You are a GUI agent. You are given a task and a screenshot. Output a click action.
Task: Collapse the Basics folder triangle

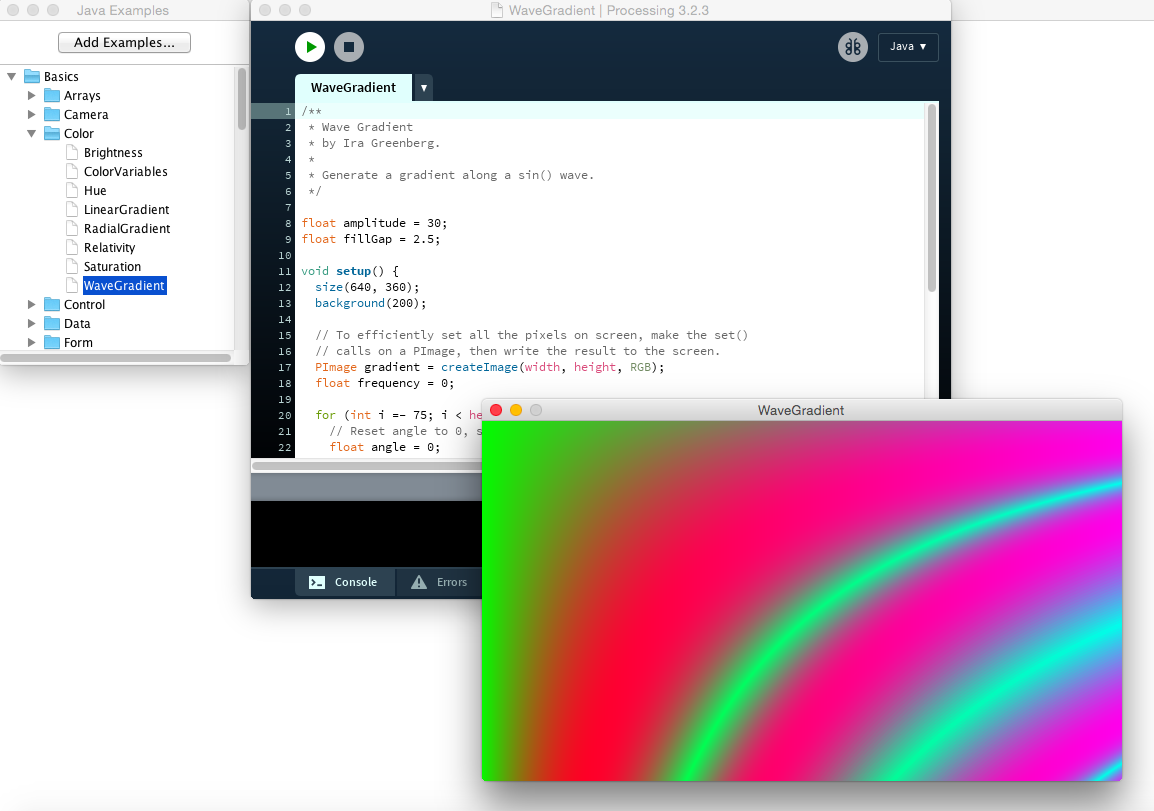coord(12,76)
